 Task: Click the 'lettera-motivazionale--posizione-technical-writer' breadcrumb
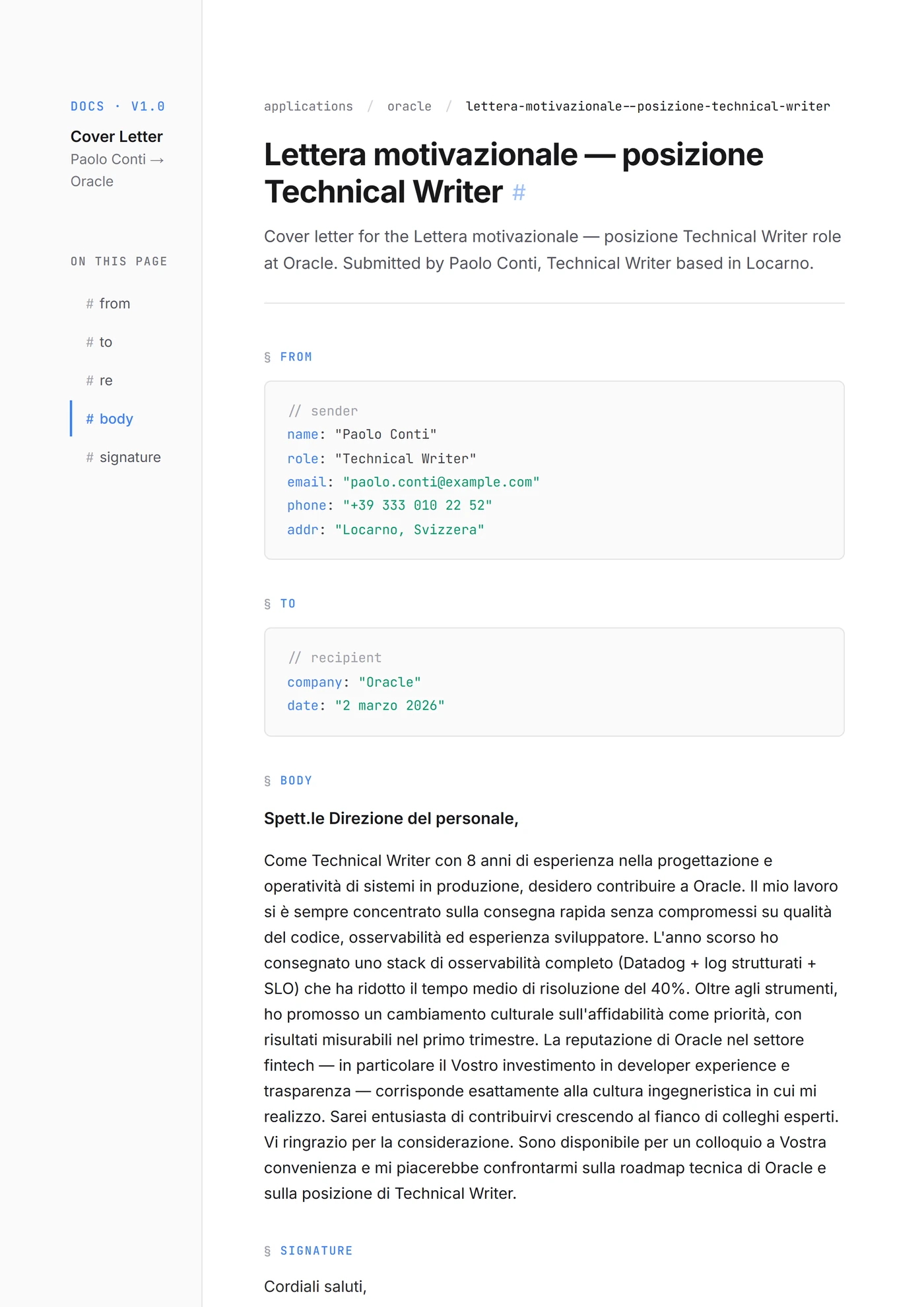[648, 106]
